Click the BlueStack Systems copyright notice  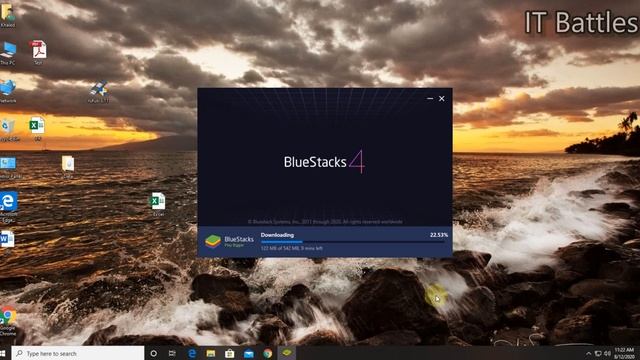click(325, 222)
